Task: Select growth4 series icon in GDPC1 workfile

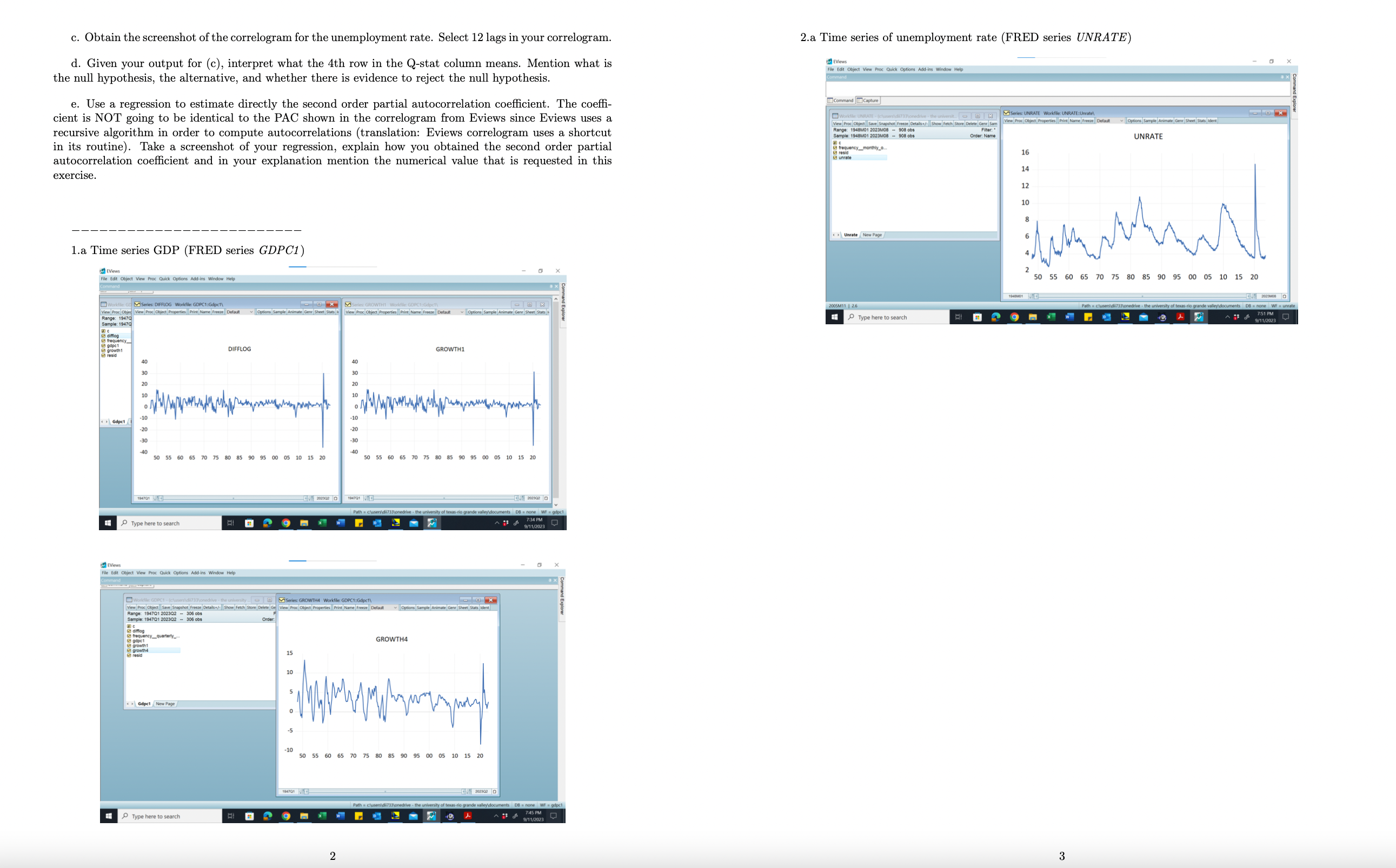Action: tap(129, 650)
